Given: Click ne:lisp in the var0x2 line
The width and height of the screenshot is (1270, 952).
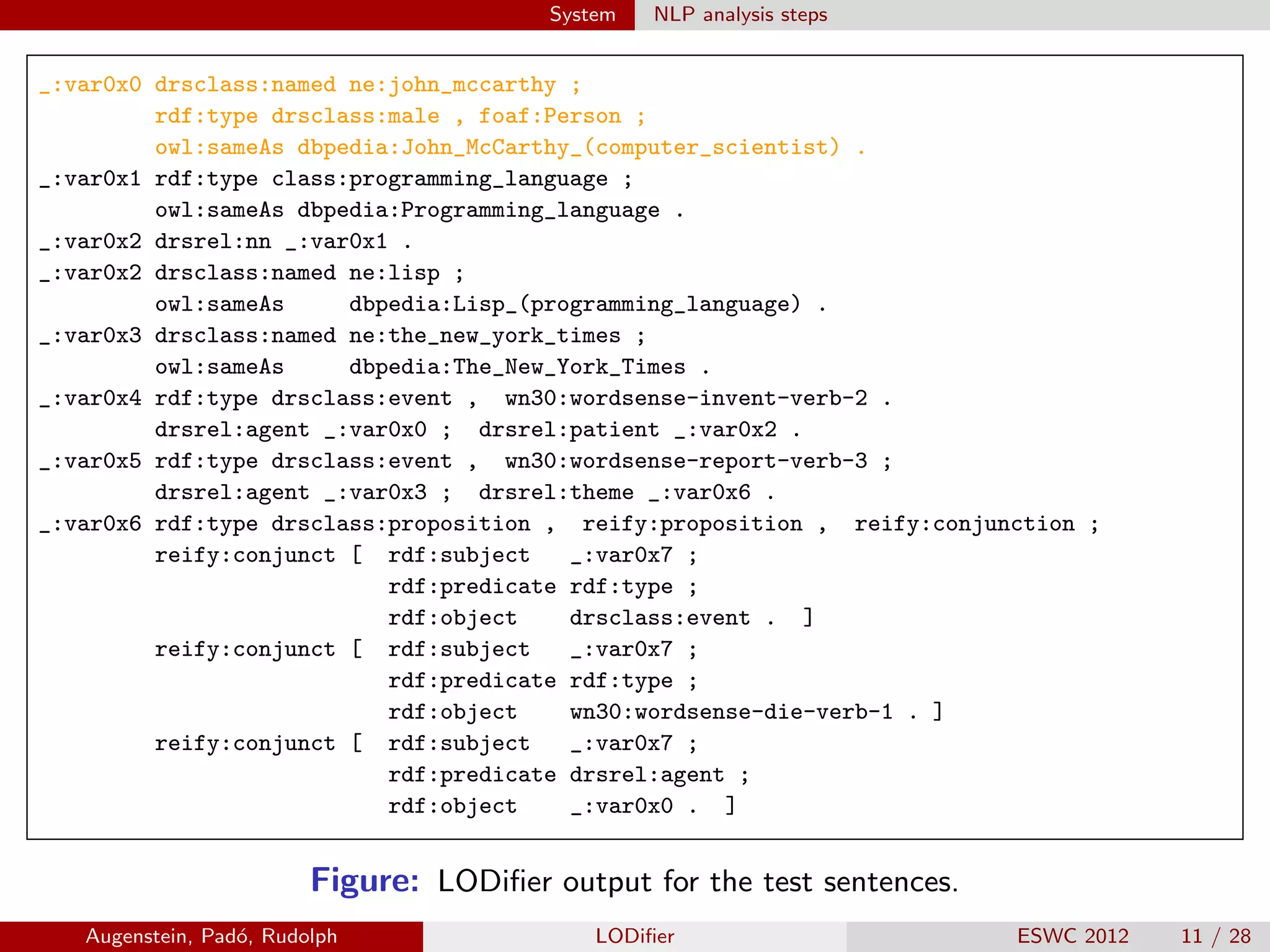Looking at the screenshot, I should [394, 273].
